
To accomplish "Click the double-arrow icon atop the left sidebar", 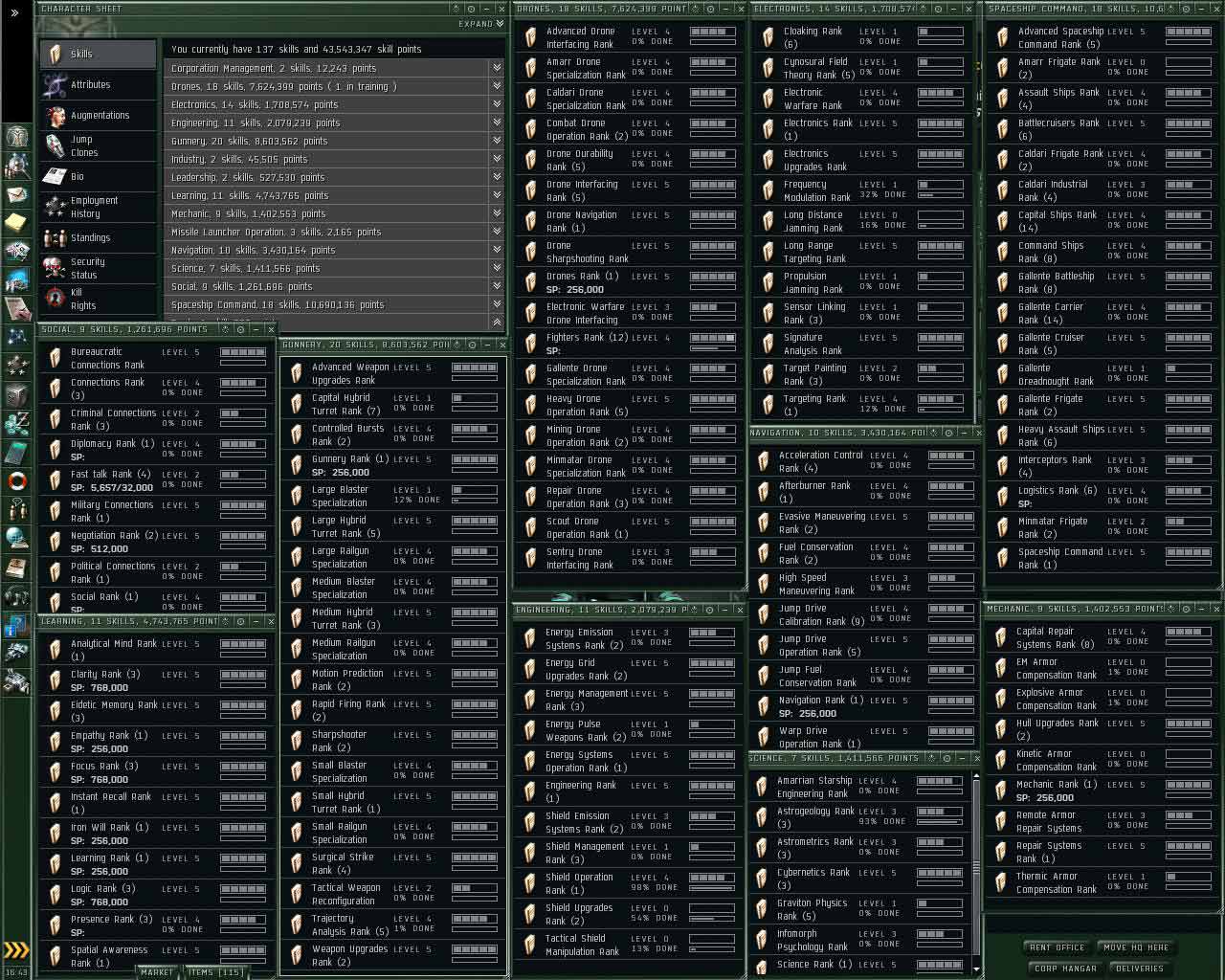I will point(14,13).
